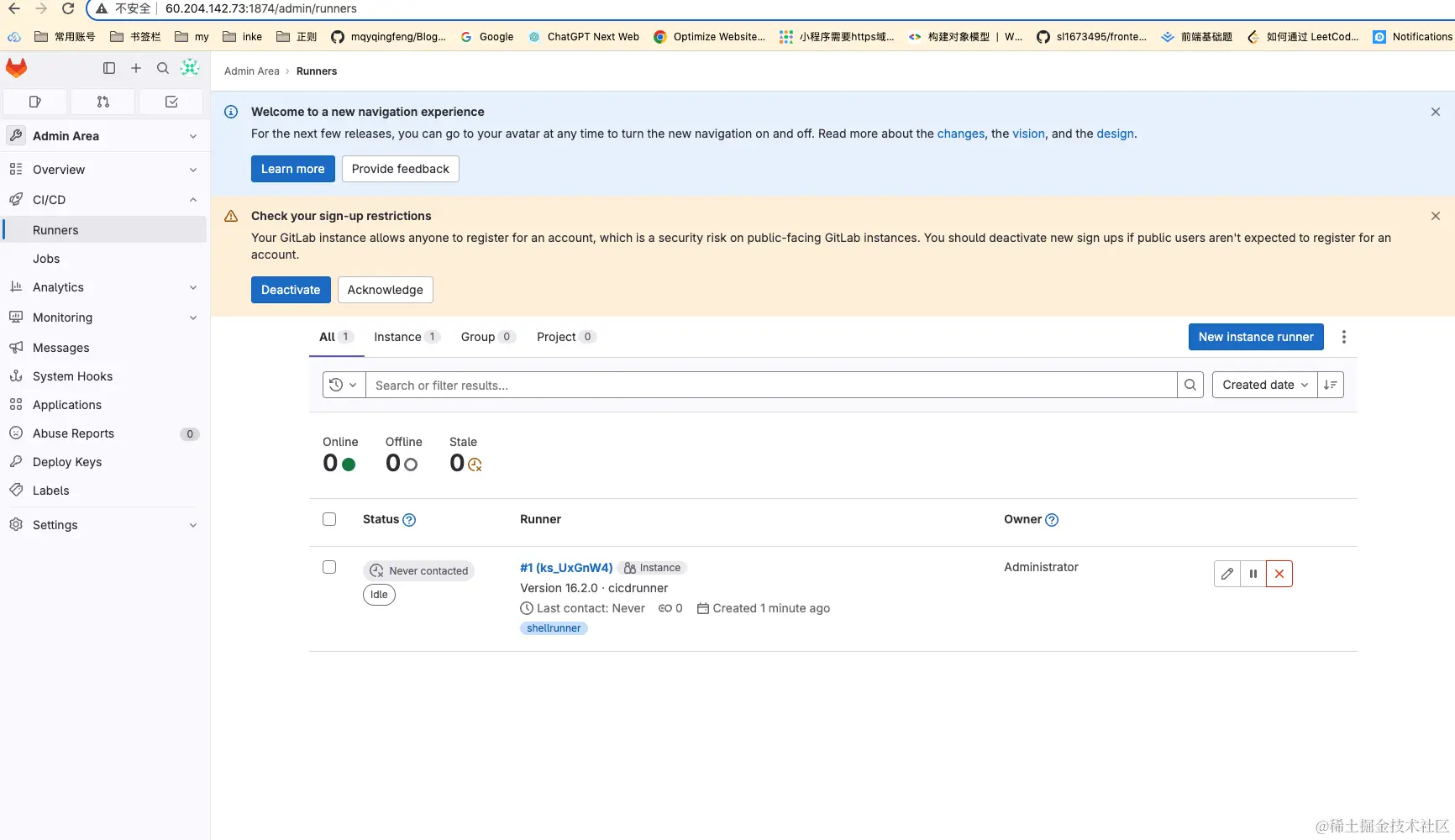This screenshot has height=840, width=1455.
Task: Toggle the sidebar collapse icon
Action: click(x=109, y=68)
